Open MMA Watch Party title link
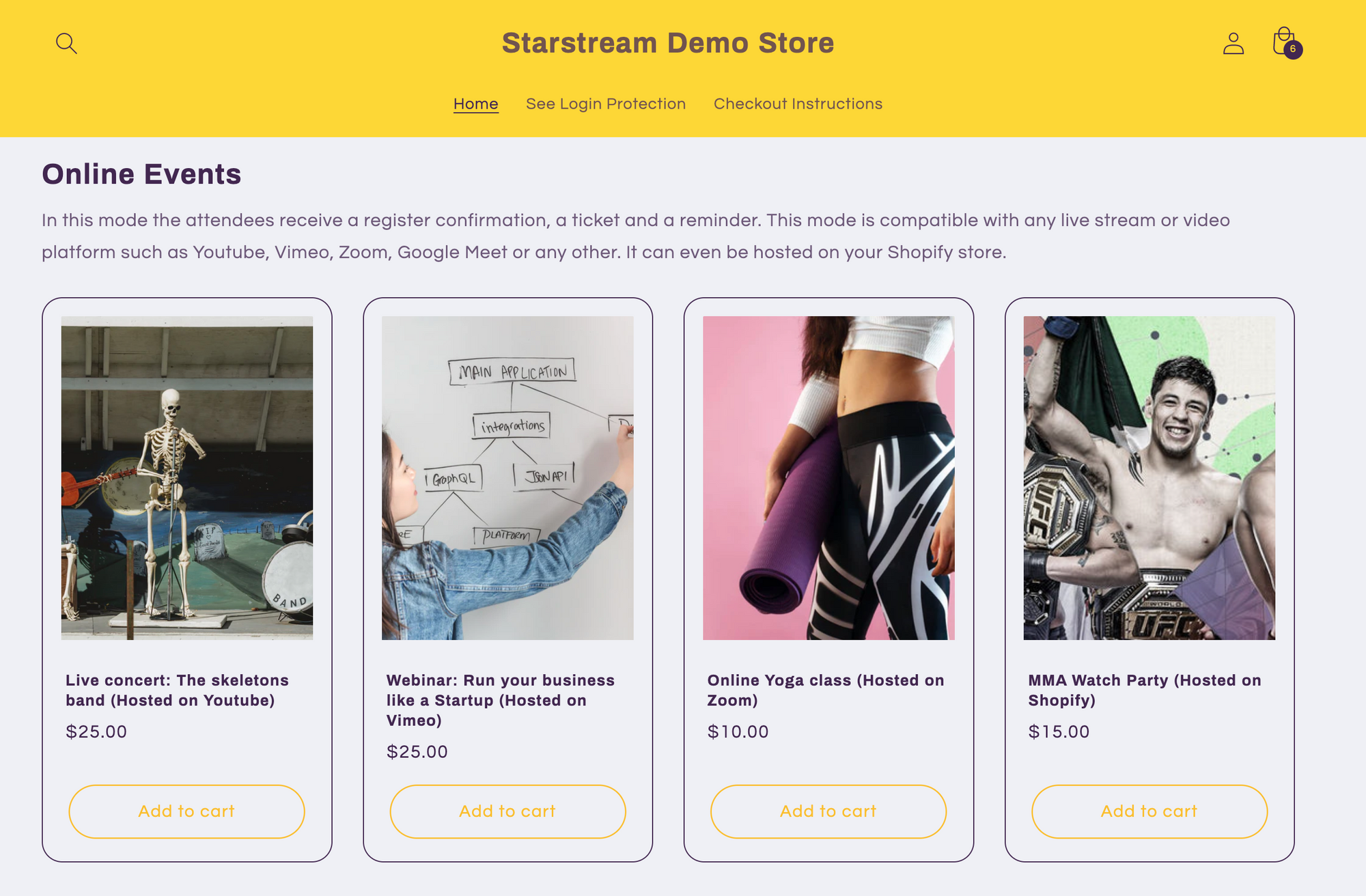 tap(1144, 690)
